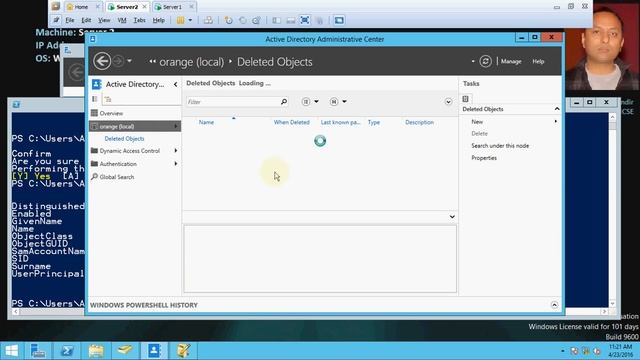Sort by Name column header
Image resolution: width=640 pixels, height=360 pixels.
tap(206, 122)
